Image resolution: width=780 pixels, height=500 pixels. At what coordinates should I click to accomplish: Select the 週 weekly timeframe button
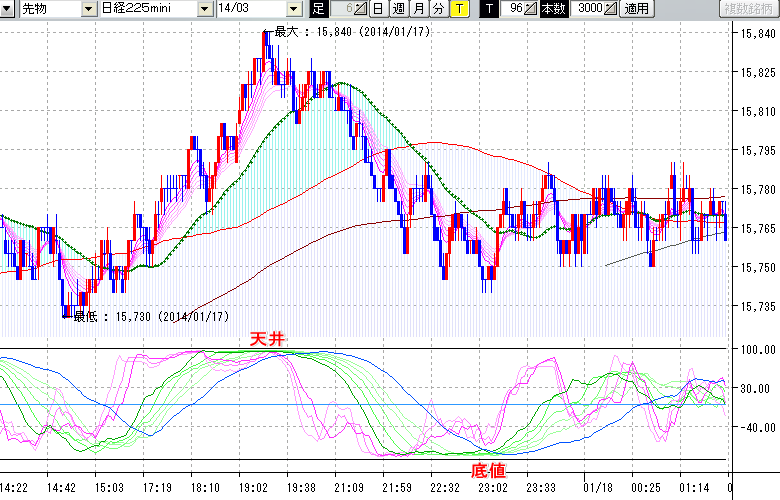(x=398, y=9)
